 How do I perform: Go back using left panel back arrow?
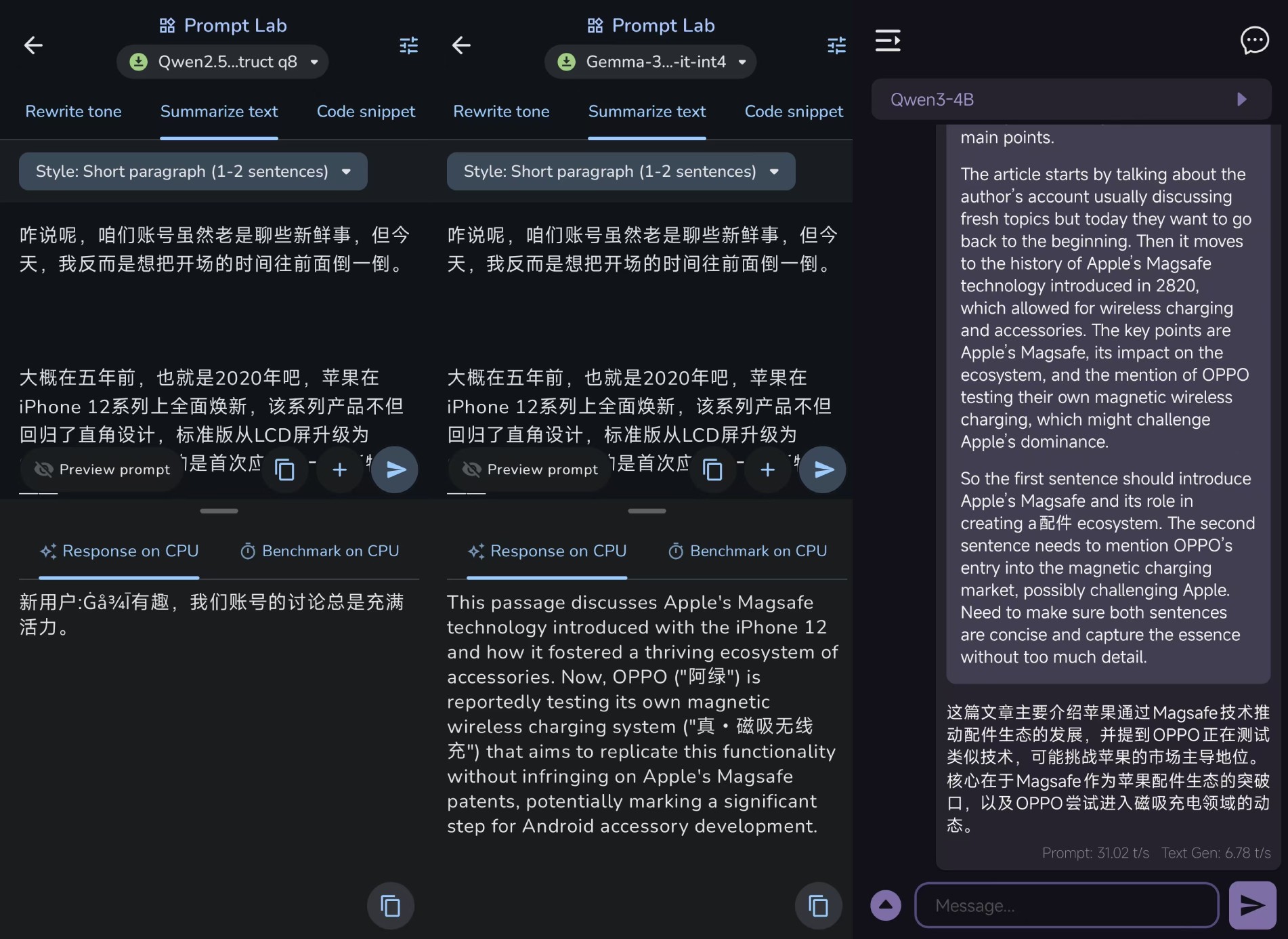click(33, 45)
